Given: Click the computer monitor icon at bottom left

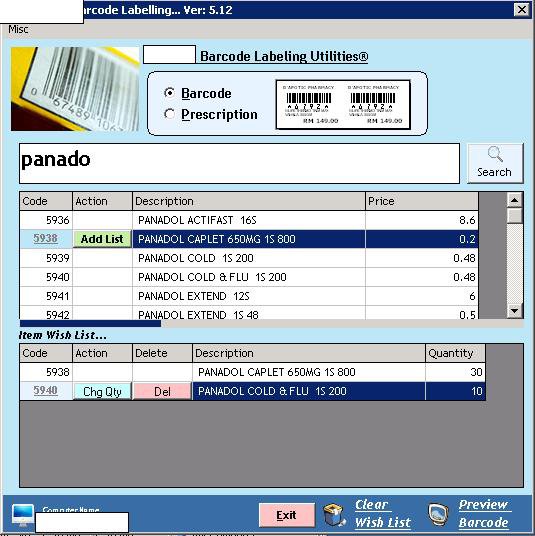Looking at the screenshot, I should tap(23, 515).
